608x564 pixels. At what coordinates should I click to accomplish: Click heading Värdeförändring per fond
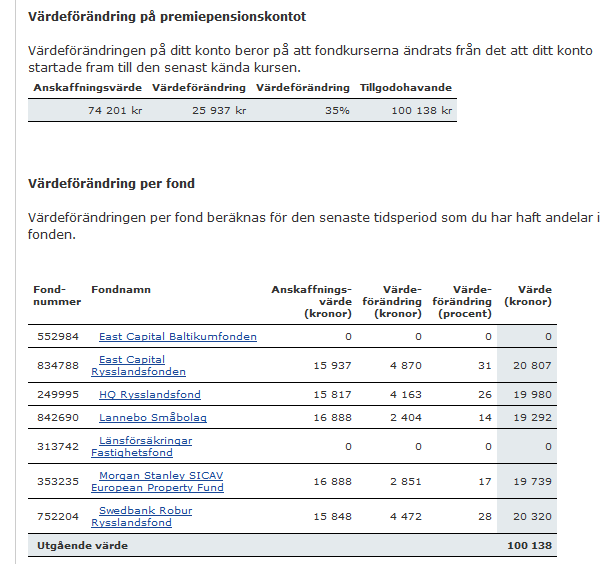click(111, 184)
